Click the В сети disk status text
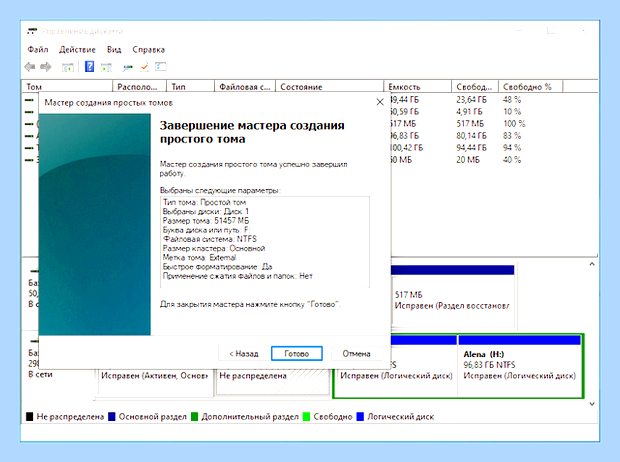Image resolution: width=620 pixels, height=462 pixels. pos(40,374)
